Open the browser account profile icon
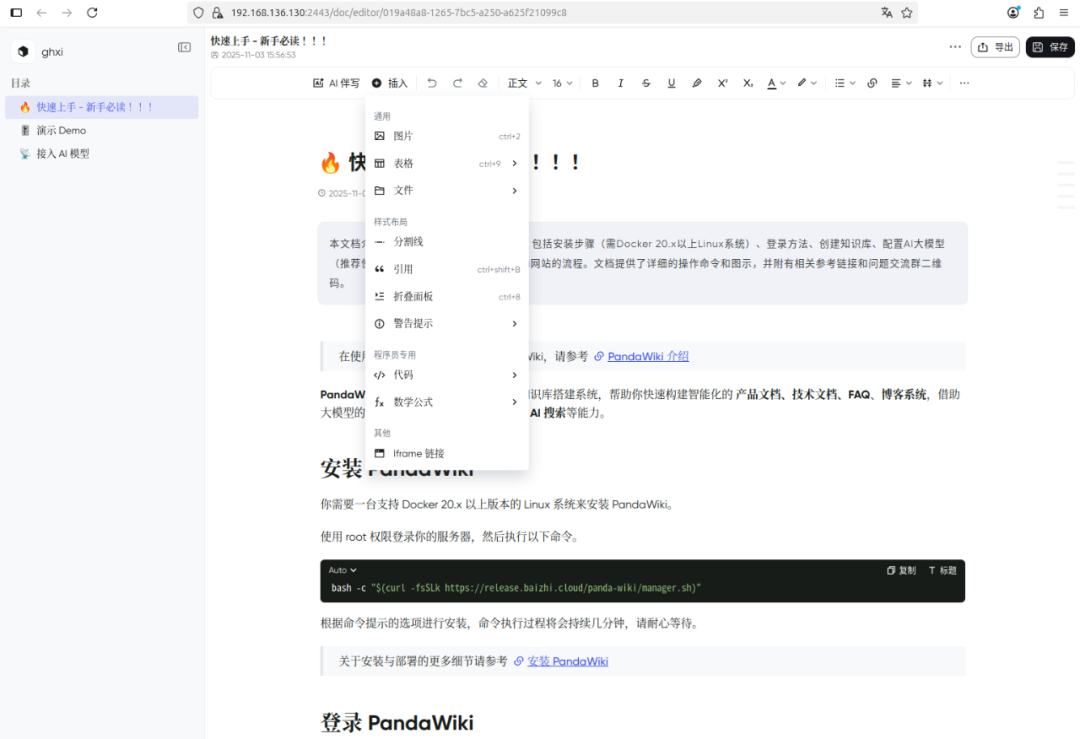The height and width of the screenshot is (739, 1080). tap(1013, 12)
